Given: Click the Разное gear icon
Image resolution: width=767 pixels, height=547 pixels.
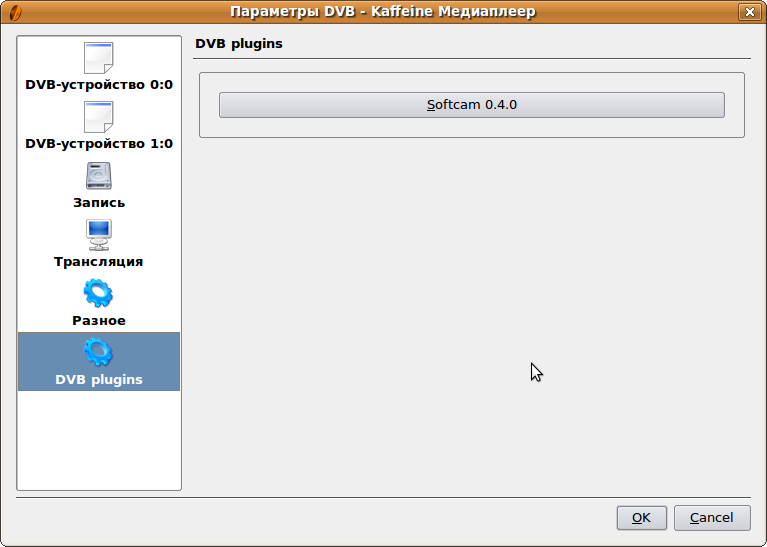Looking at the screenshot, I should pyautogui.click(x=98, y=294).
